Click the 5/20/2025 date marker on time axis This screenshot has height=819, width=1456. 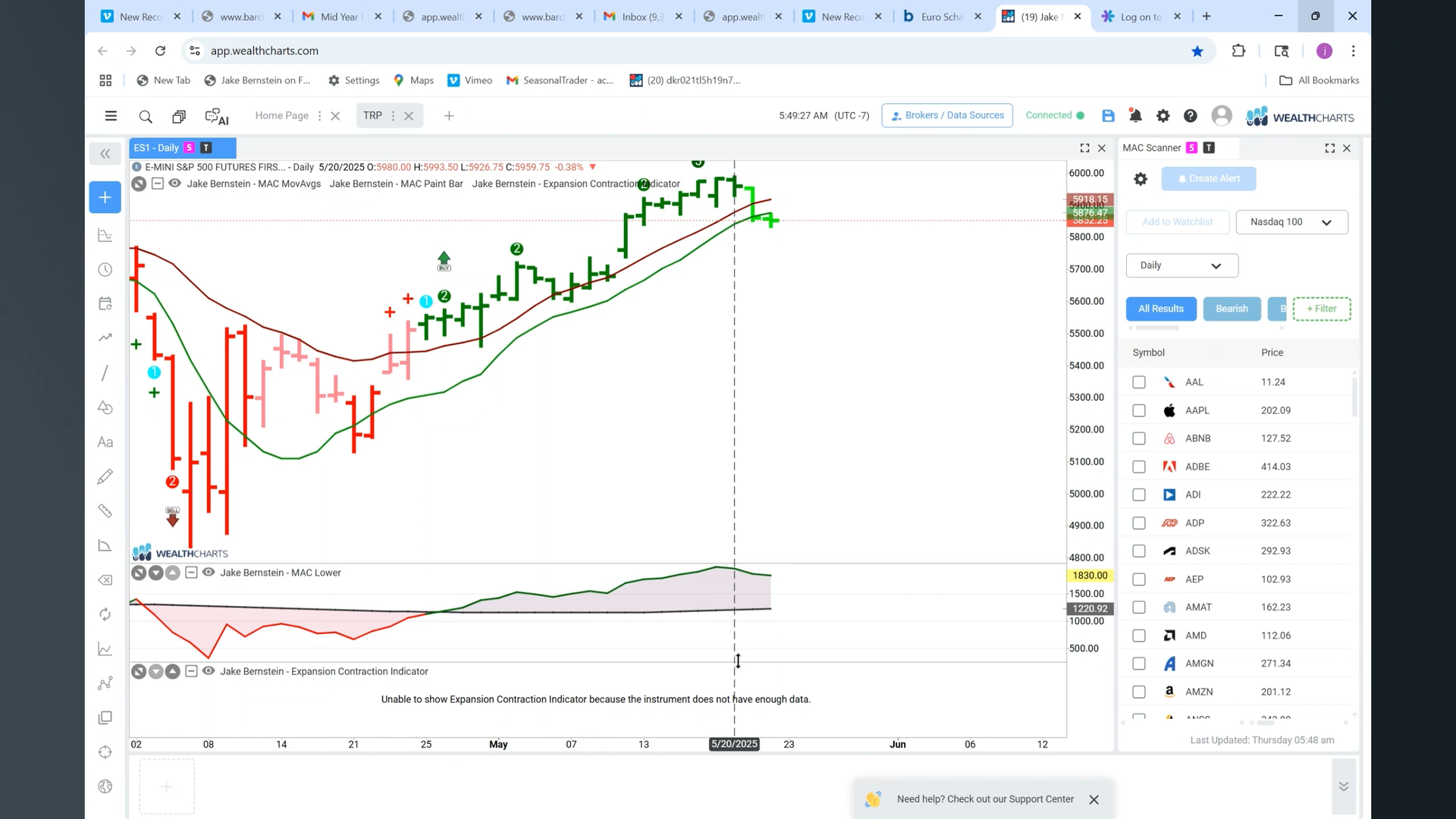click(734, 744)
